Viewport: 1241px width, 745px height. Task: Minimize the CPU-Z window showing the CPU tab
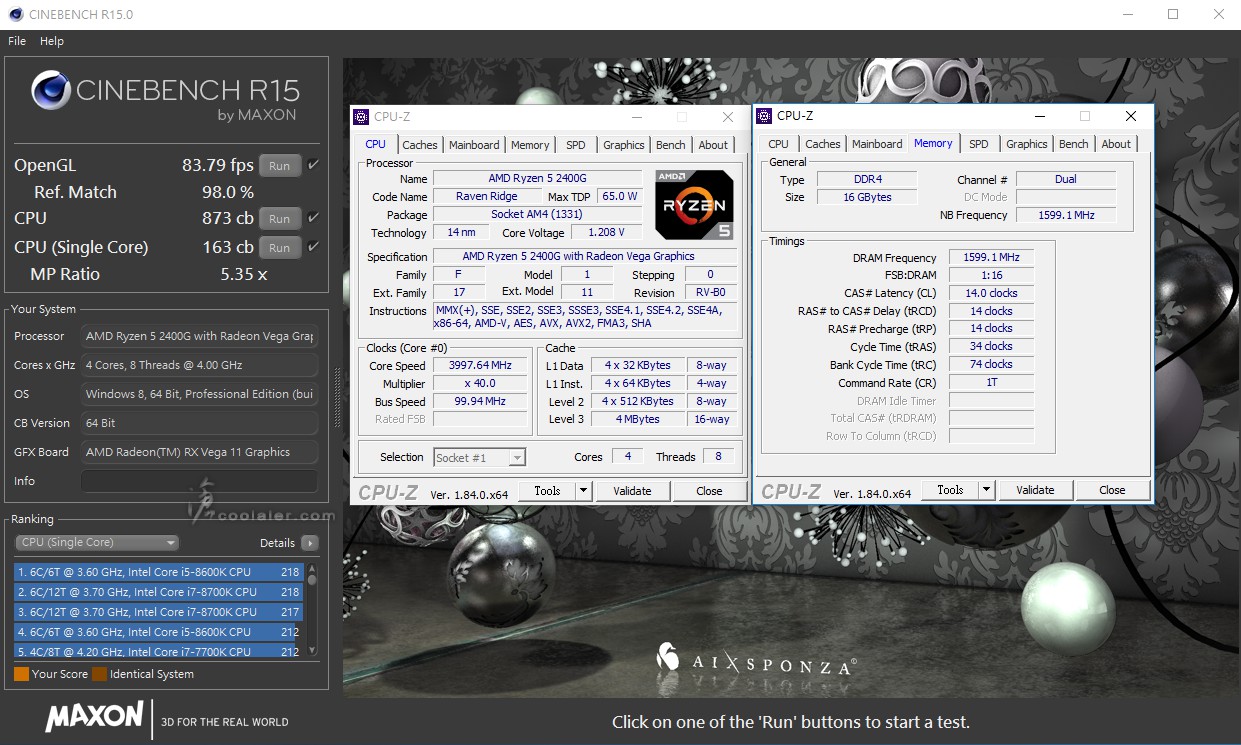click(637, 117)
